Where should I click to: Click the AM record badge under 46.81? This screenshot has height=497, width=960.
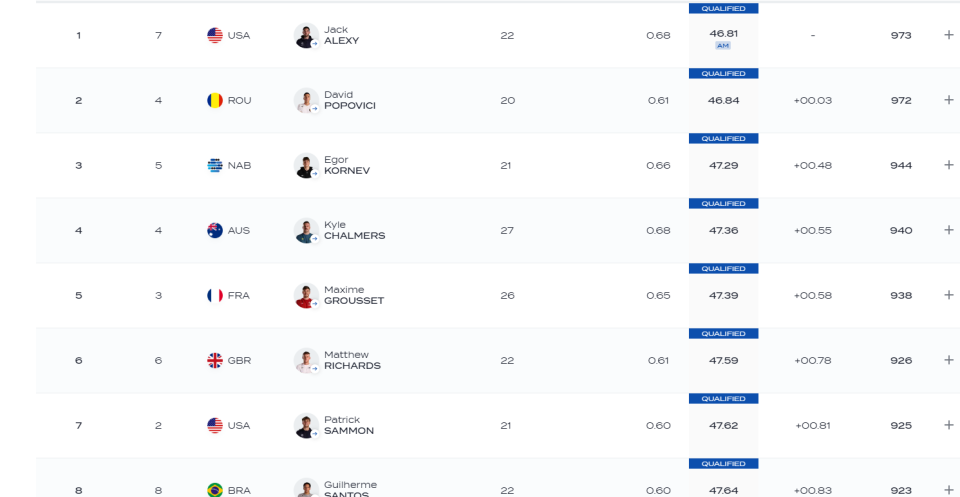point(723,46)
